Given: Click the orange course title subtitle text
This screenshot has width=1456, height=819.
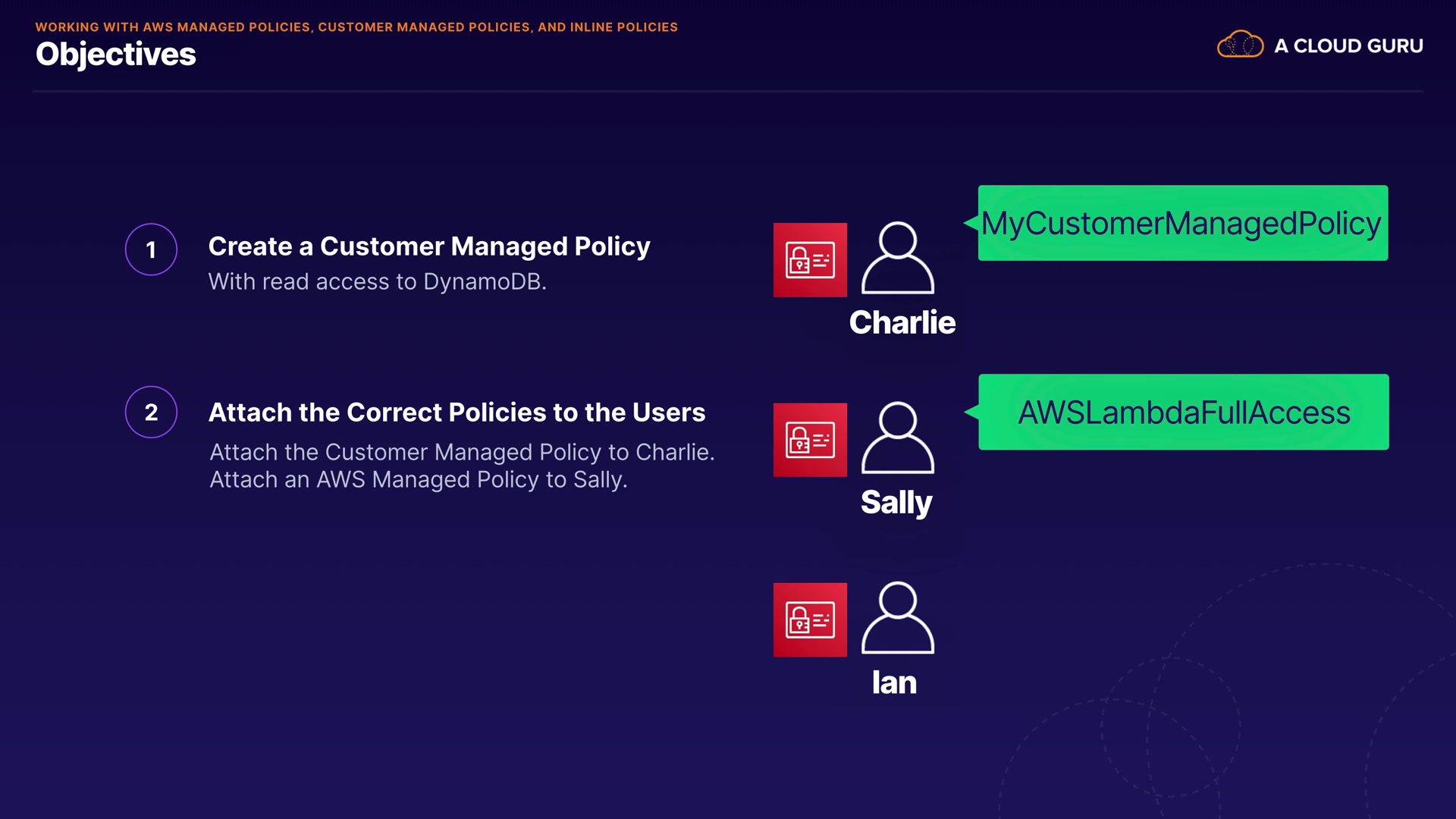Looking at the screenshot, I should pos(356,27).
